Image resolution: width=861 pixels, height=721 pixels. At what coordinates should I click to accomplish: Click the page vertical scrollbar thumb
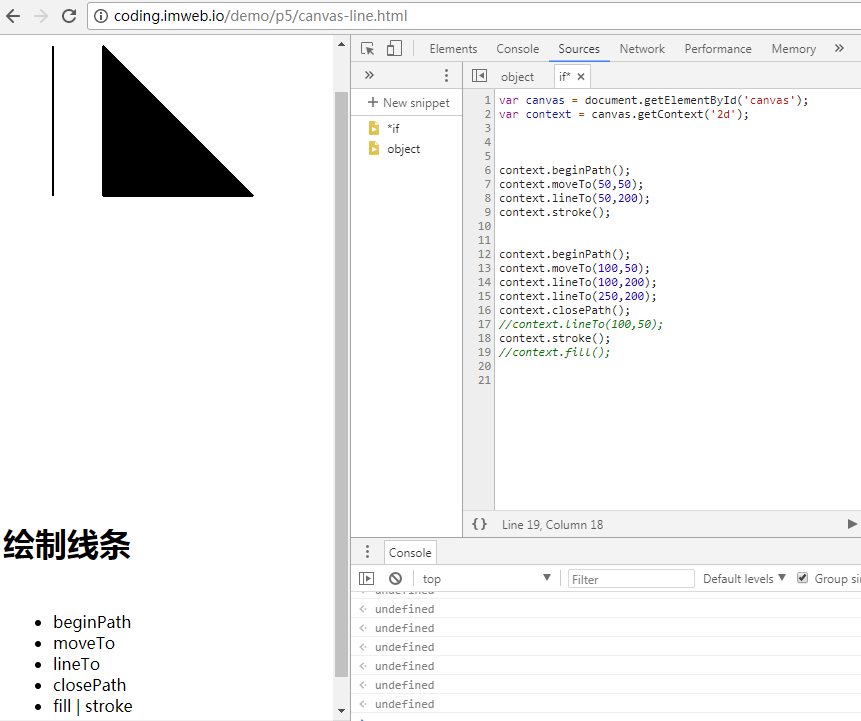click(x=341, y=384)
